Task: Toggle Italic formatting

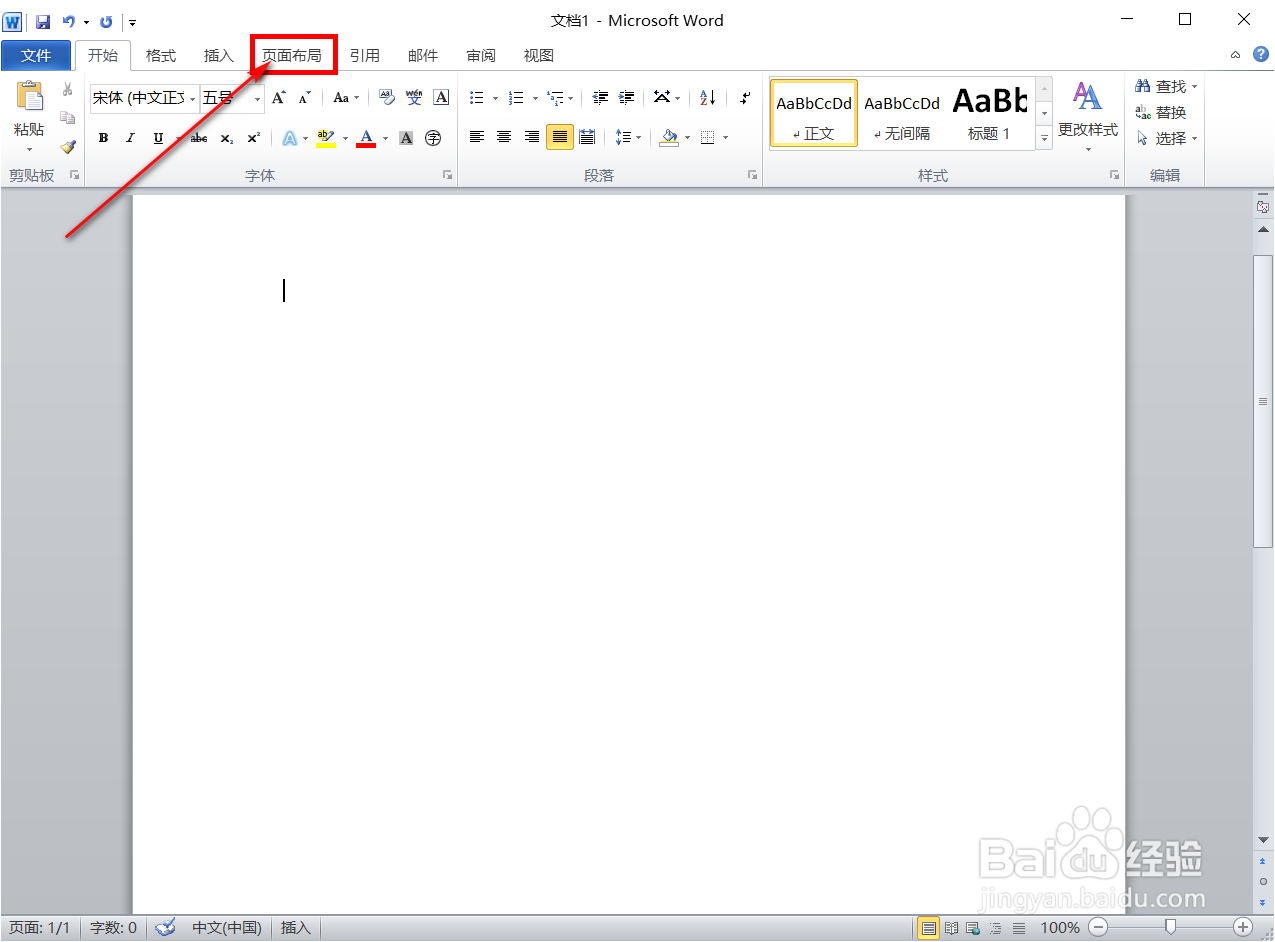Action: pos(130,138)
